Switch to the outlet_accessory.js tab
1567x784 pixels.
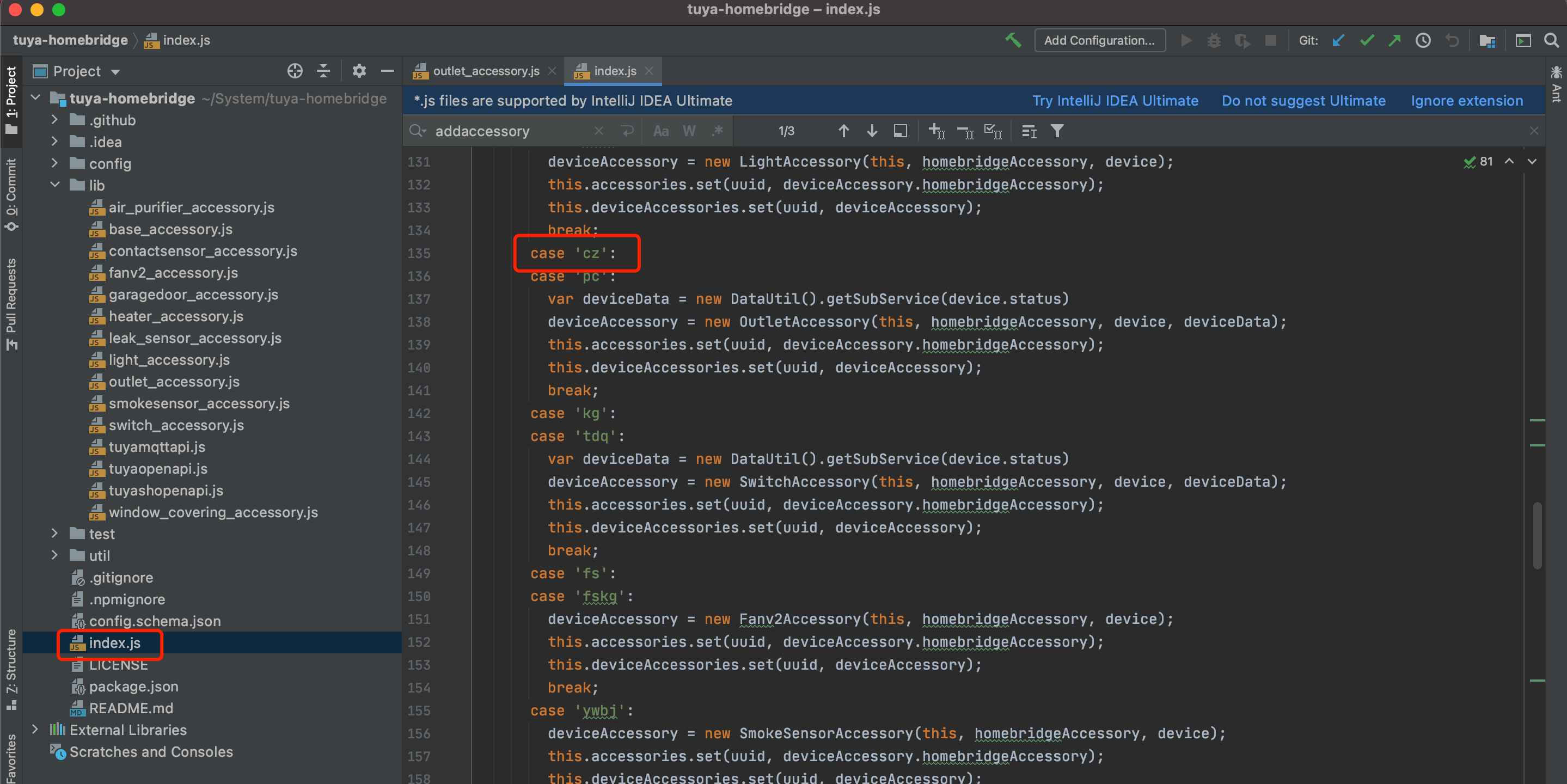486,71
